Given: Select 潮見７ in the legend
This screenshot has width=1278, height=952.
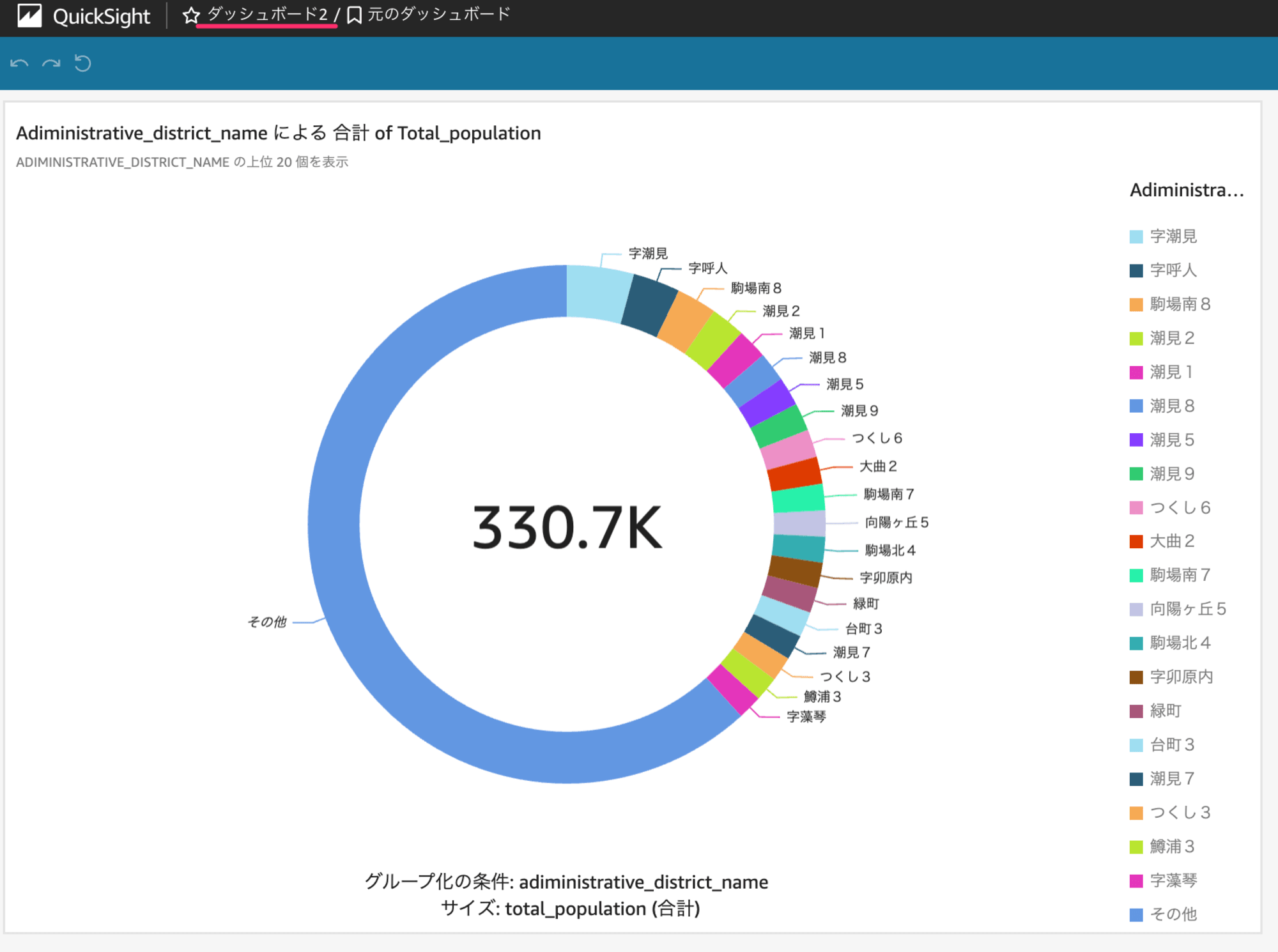Looking at the screenshot, I should (x=1162, y=778).
